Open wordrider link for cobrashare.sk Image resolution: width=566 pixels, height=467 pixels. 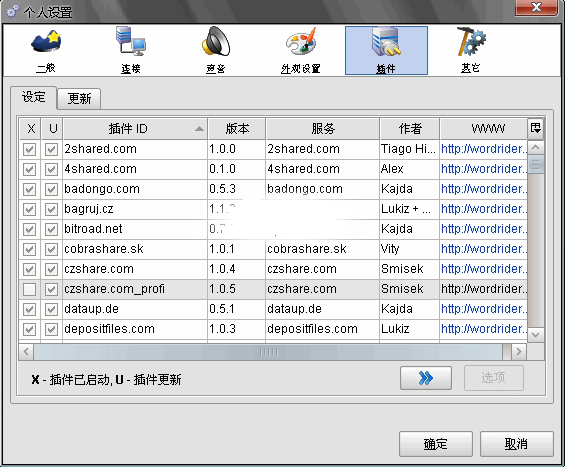[484, 249]
